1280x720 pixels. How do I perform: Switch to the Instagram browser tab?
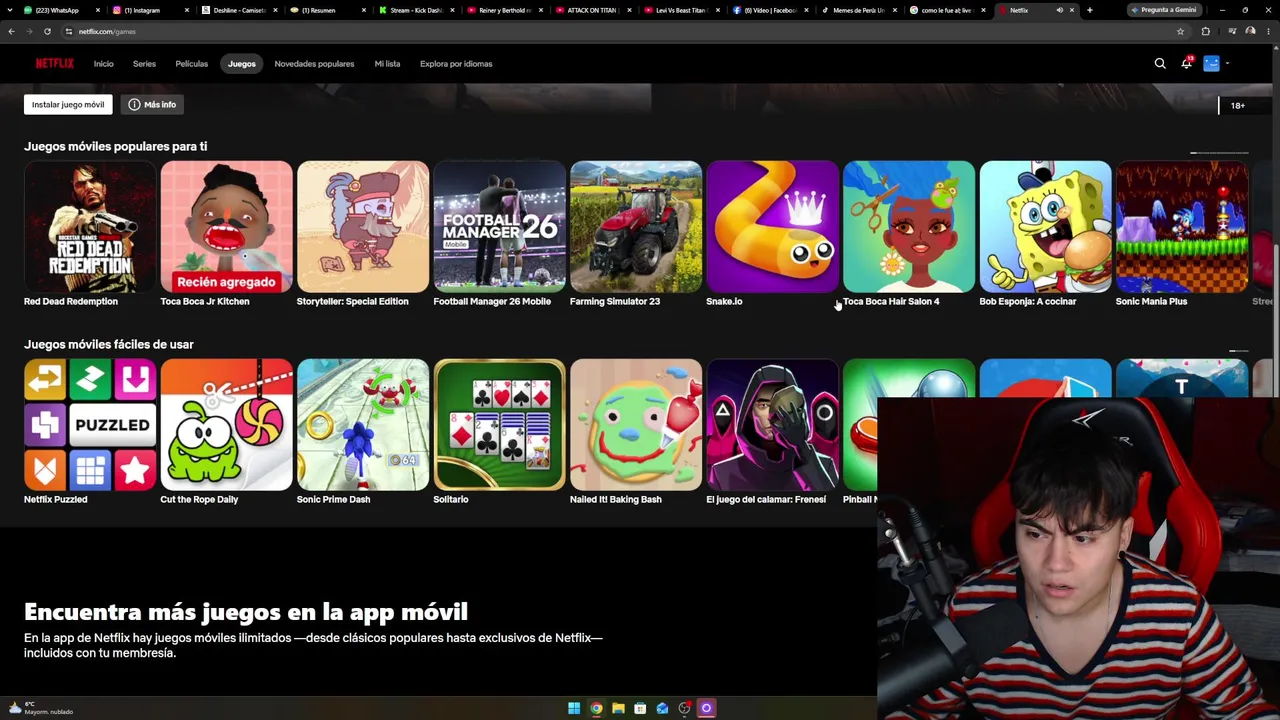pos(152,10)
